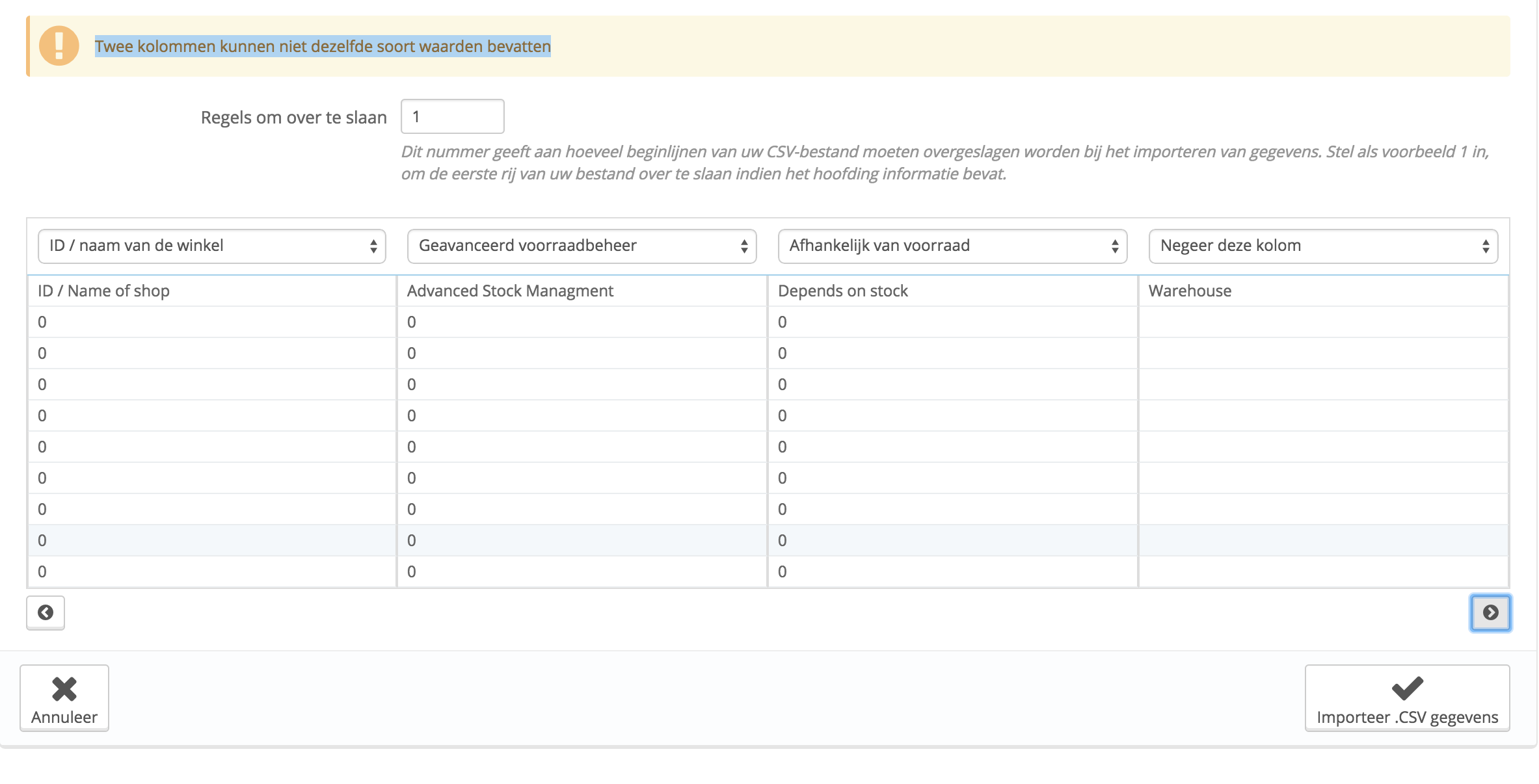Click the 'Regels om over te slaan' label

point(293,118)
